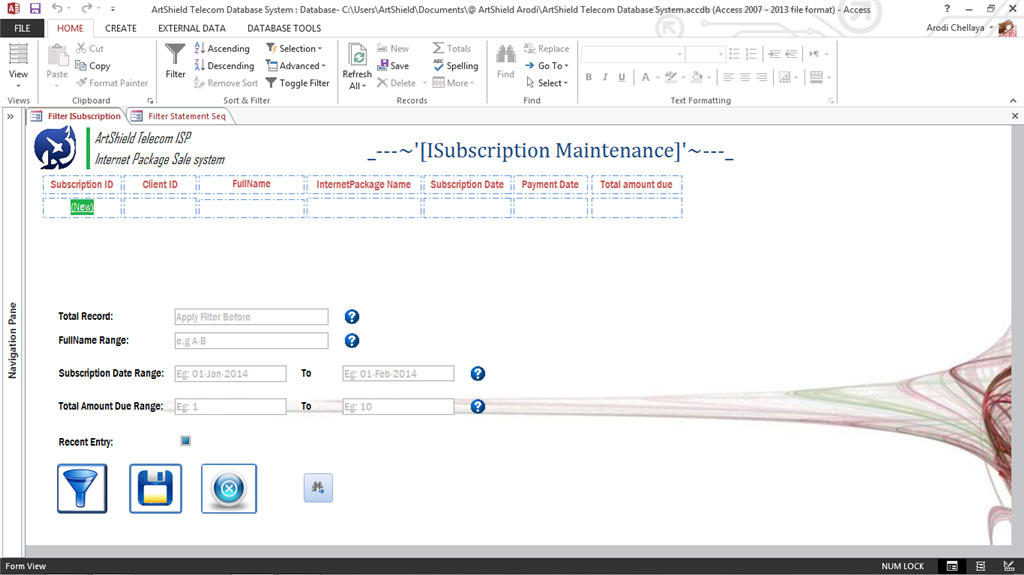
Task: Click the InternetPackage Name column header
Action: (364, 184)
